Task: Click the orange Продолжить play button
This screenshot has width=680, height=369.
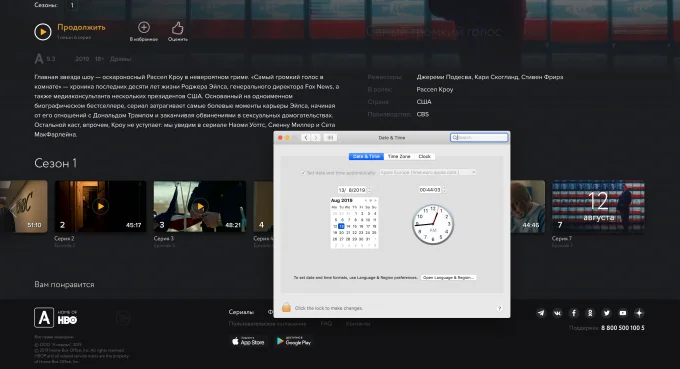Action: (x=43, y=32)
